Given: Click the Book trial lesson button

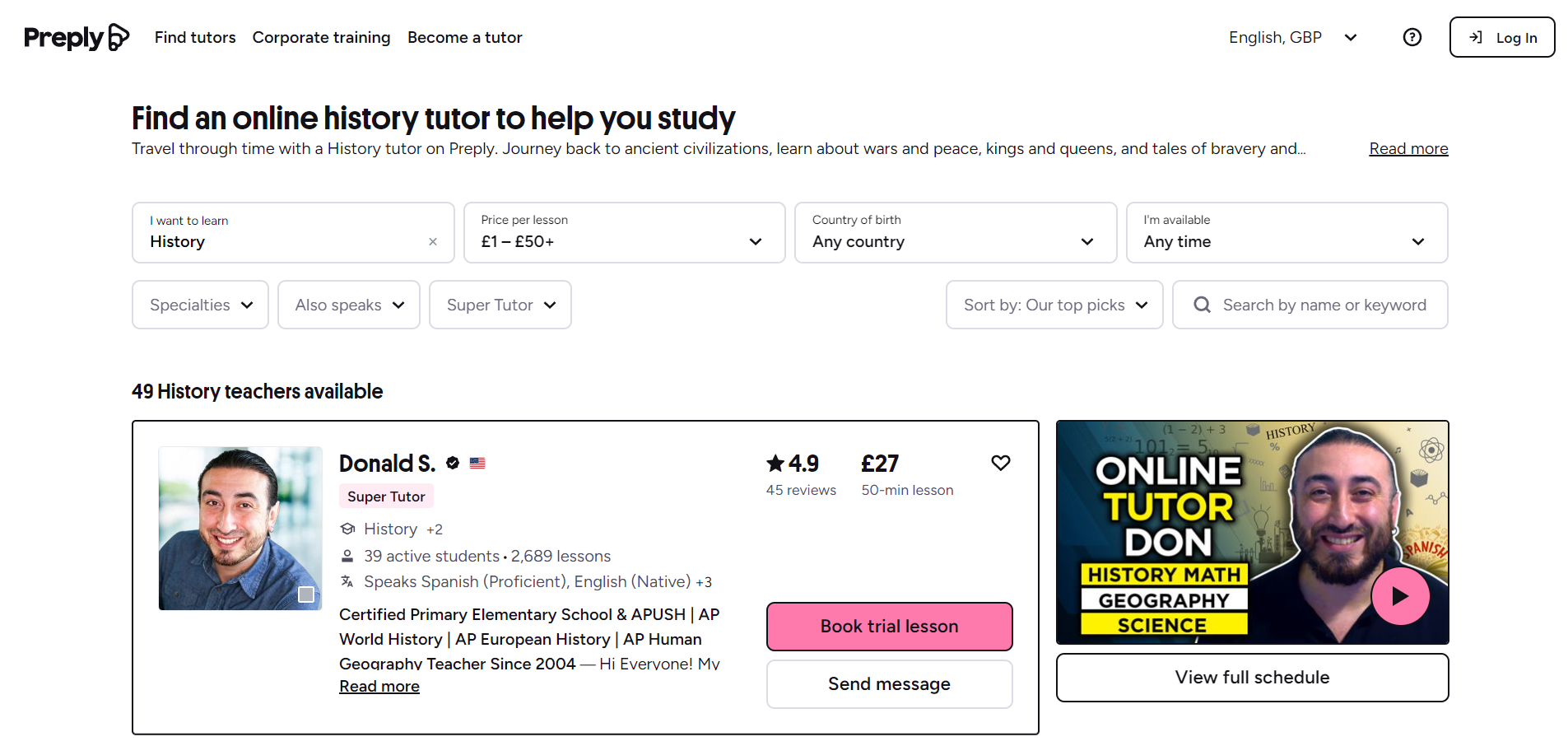Looking at the screenshot, I should click(x=889, y=626).
